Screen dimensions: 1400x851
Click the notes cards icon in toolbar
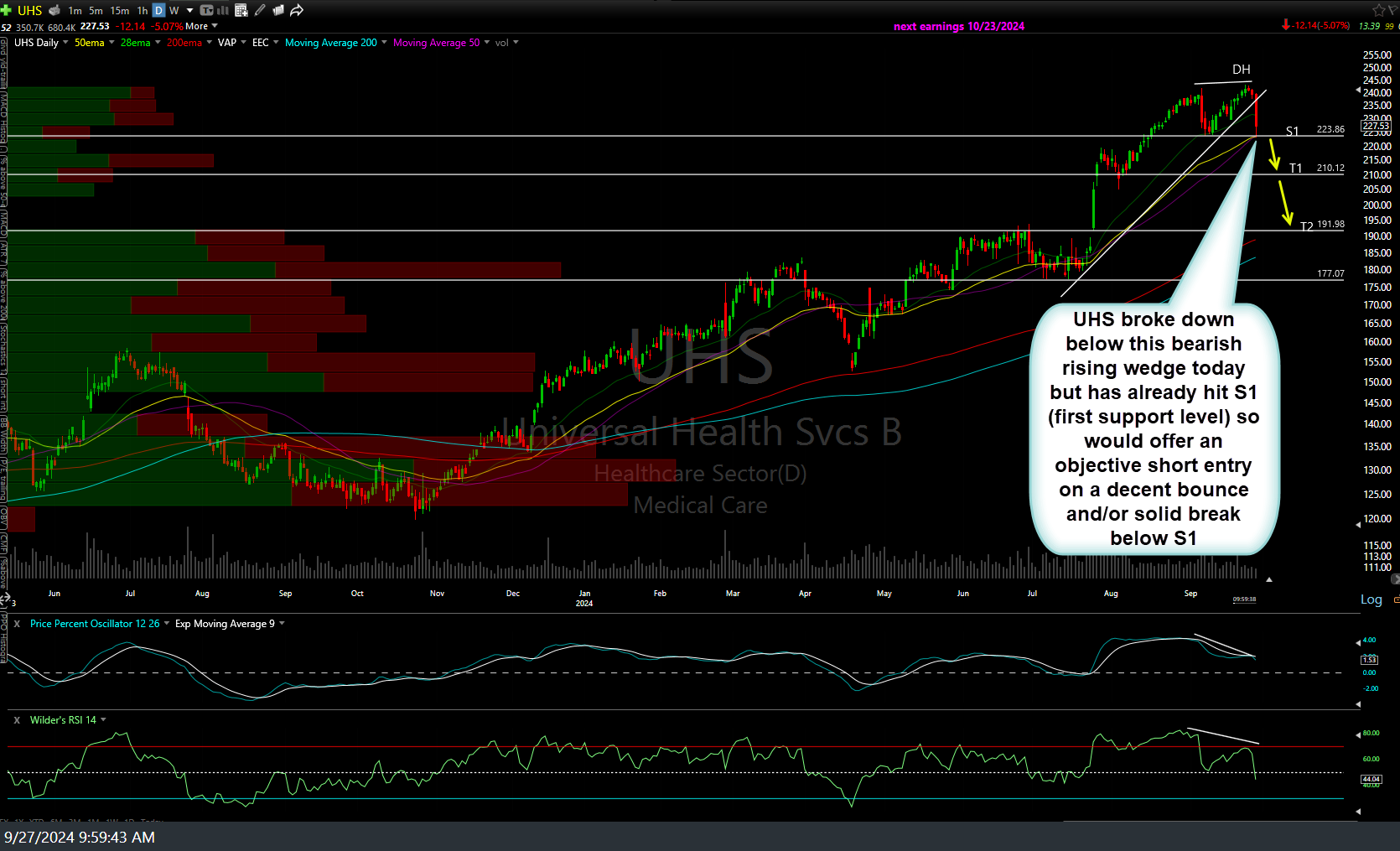(277, 10)
